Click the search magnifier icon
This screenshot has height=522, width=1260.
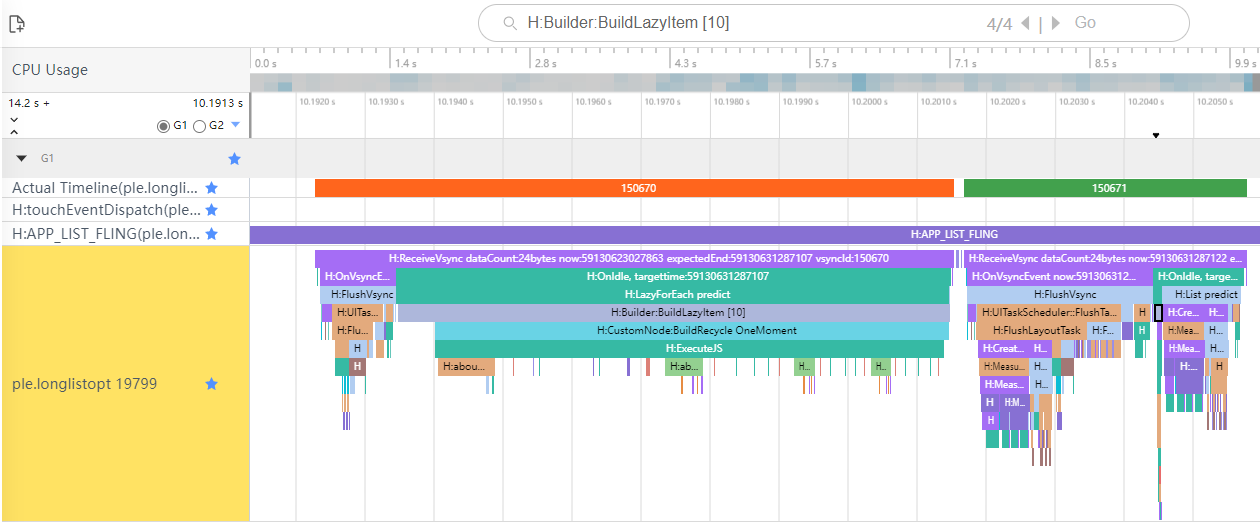509,23
